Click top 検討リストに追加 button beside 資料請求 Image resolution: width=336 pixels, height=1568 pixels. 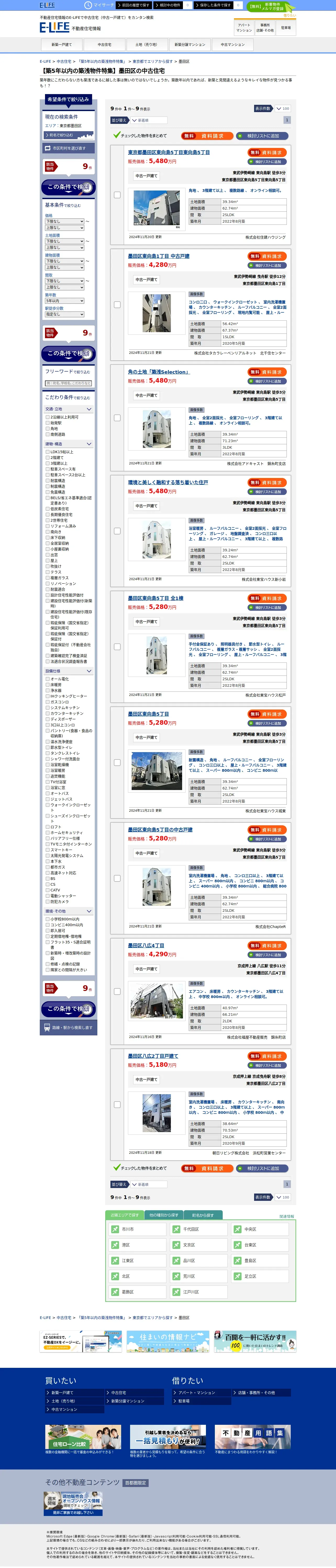262,136
